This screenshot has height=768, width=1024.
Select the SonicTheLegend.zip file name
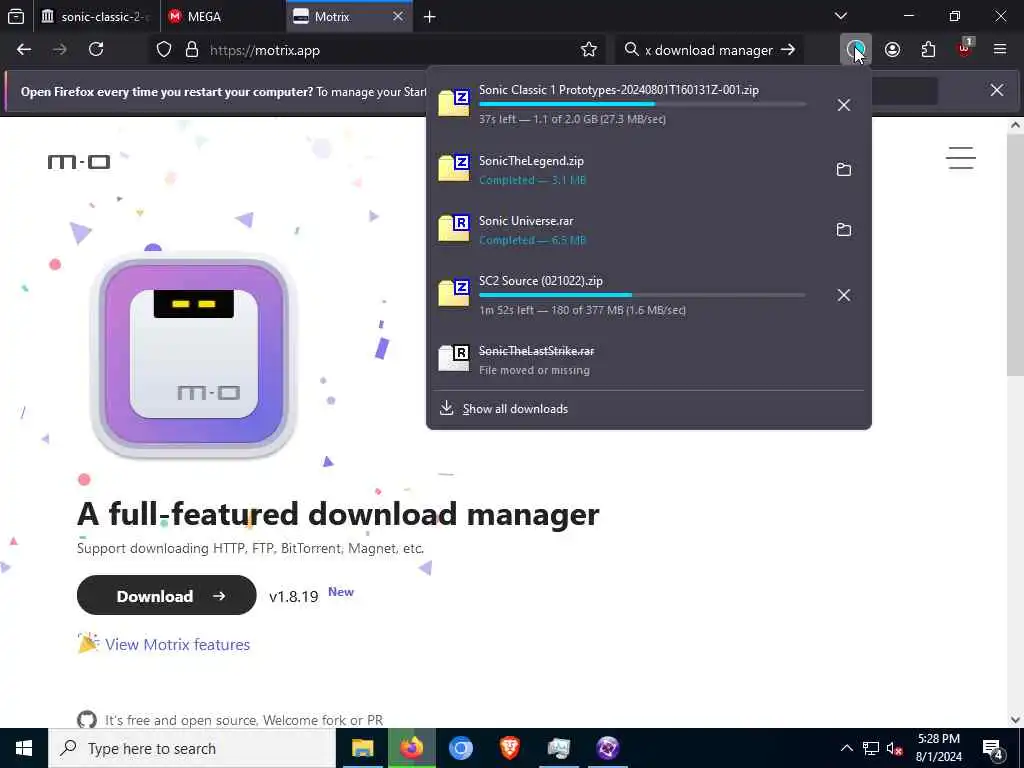click(532, 161)
